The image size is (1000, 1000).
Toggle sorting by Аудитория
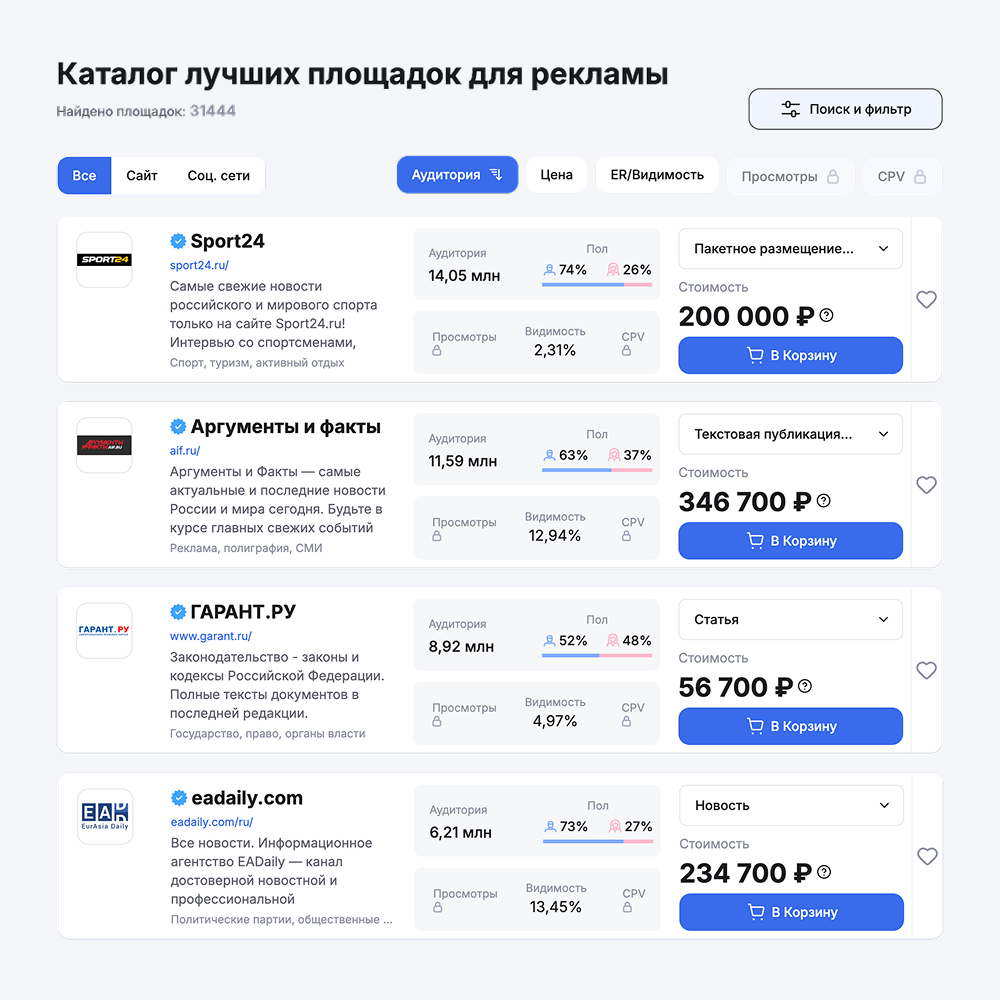point(457,175)
